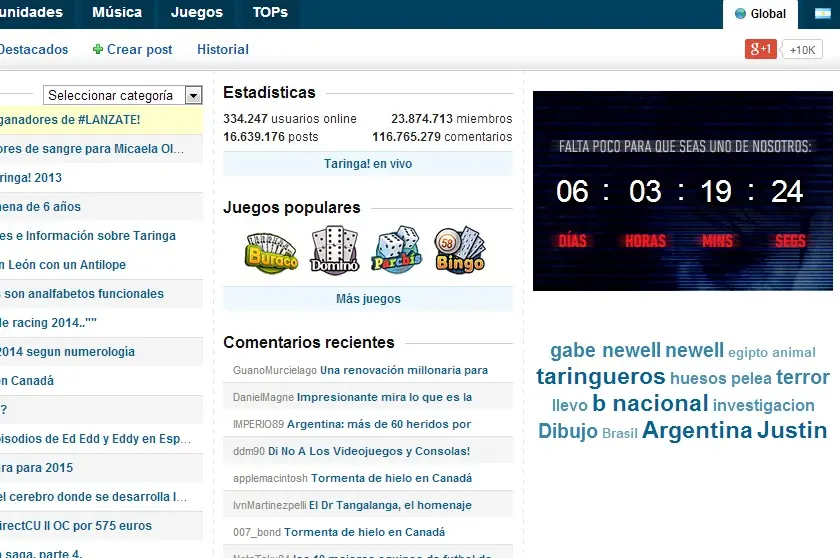Click the Justin tag
The width and height of the screenshot is (840, 558).
coord(792,430)
